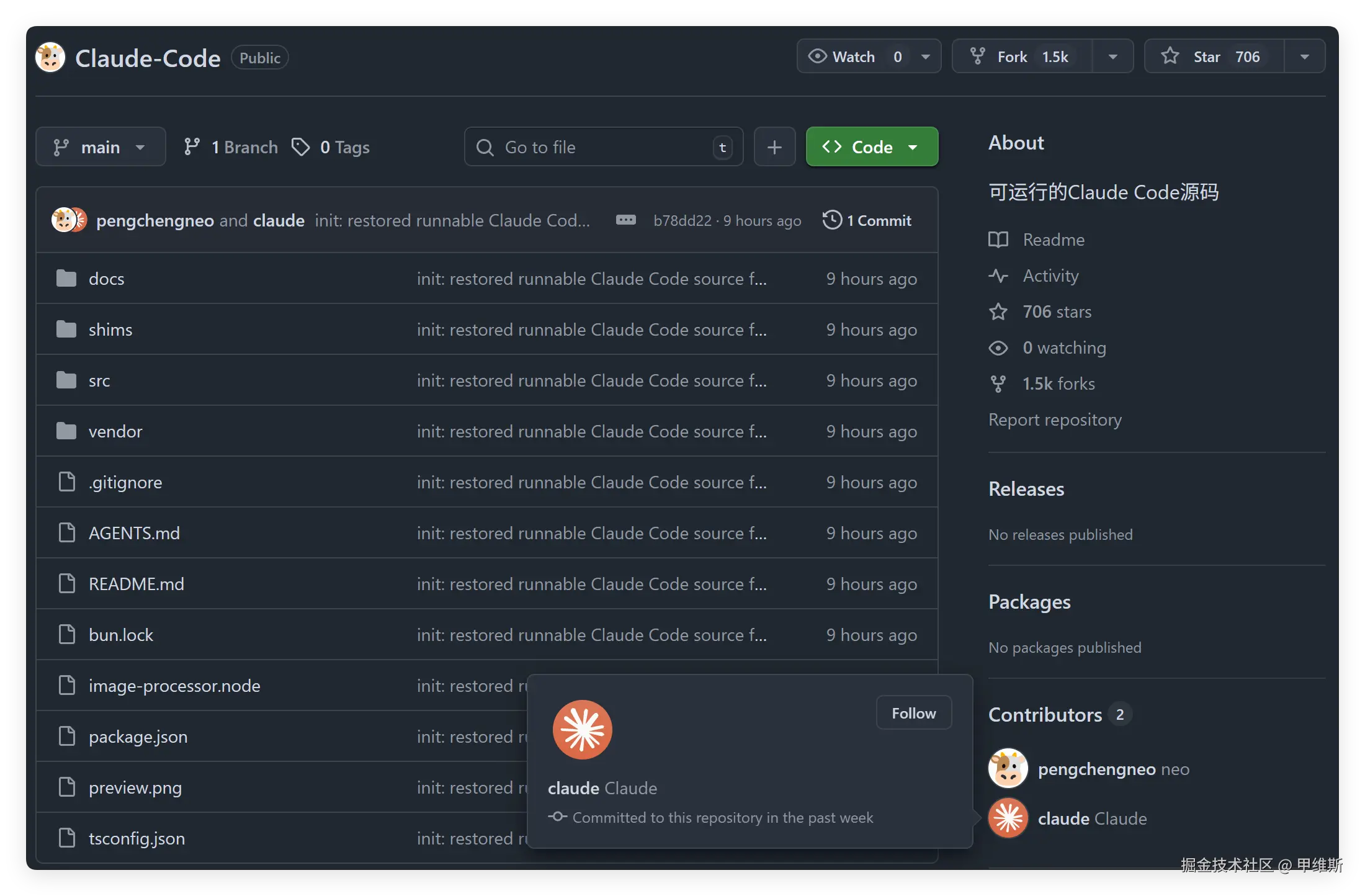Open the green Code dropdown
This screenshot has height=896, width=1365.
tap(871, 147)
